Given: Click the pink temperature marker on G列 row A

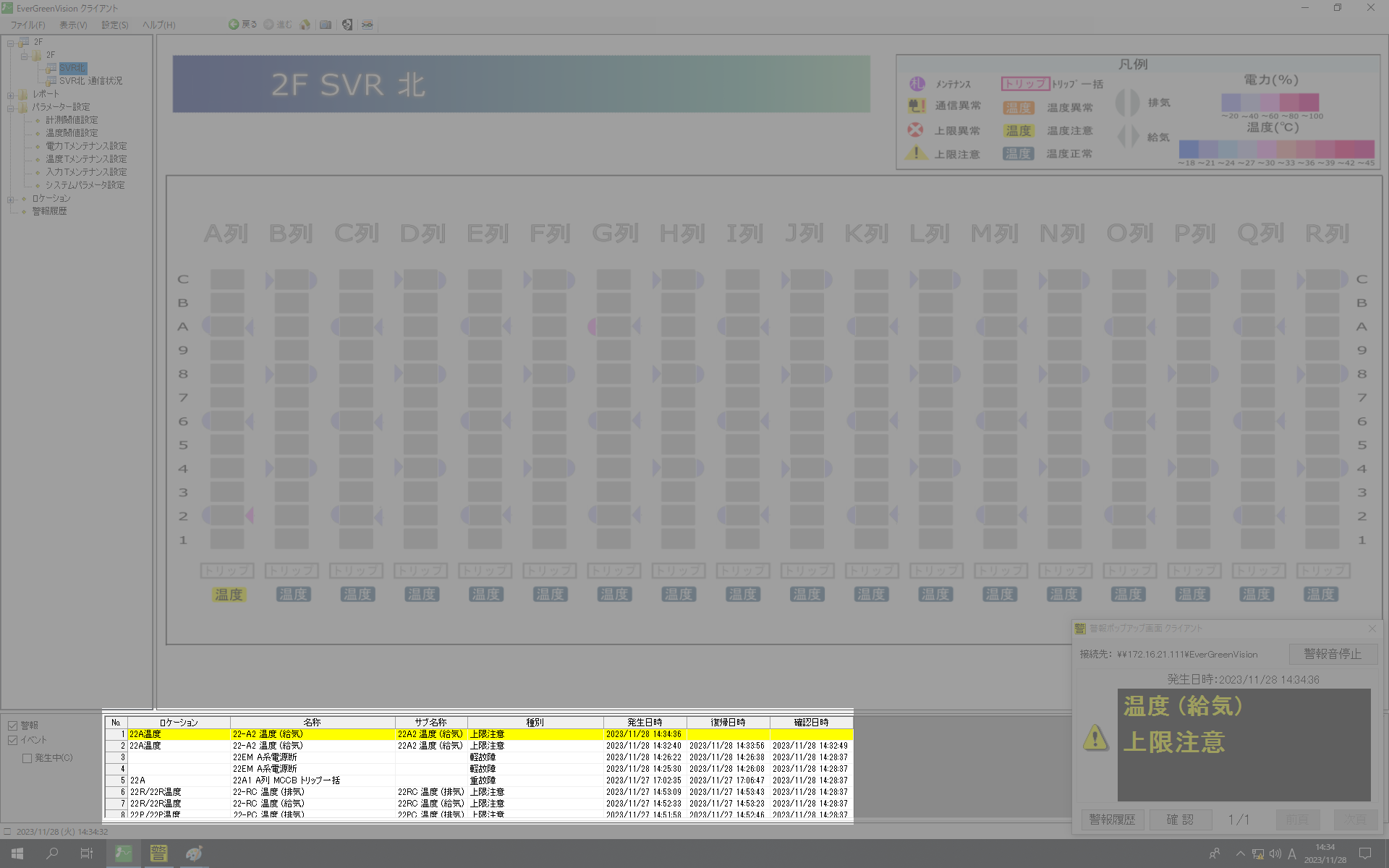Looking at the screenshot, I should tap(592, 326).
